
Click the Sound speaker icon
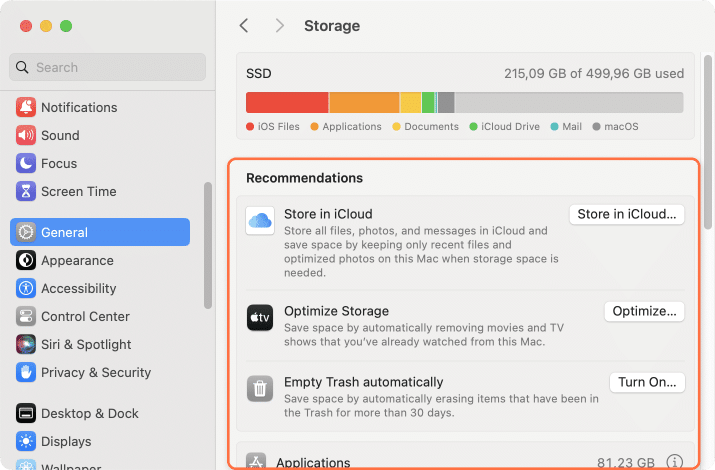pos(26,135)
